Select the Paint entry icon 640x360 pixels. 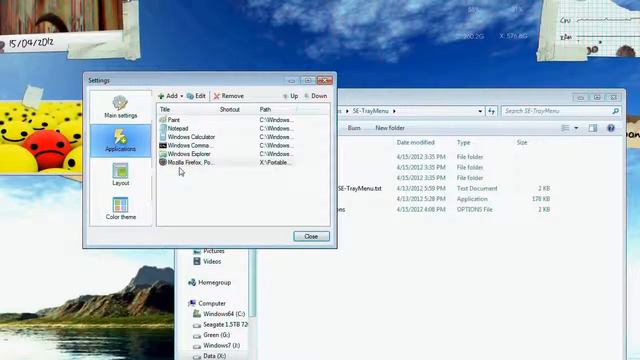point(163,120)
